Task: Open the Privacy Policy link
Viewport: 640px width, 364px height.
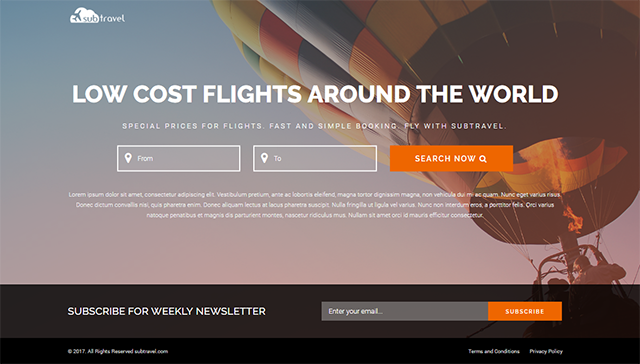Action: point(546,351)
